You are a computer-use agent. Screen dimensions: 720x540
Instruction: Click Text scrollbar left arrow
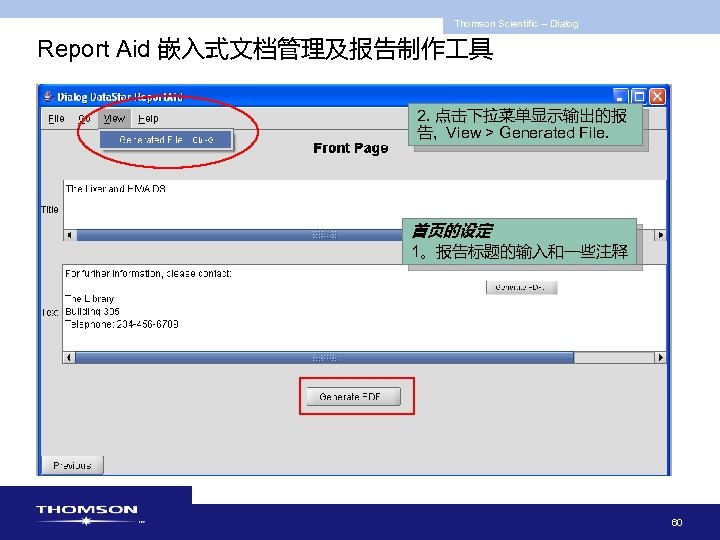point(69,357)
